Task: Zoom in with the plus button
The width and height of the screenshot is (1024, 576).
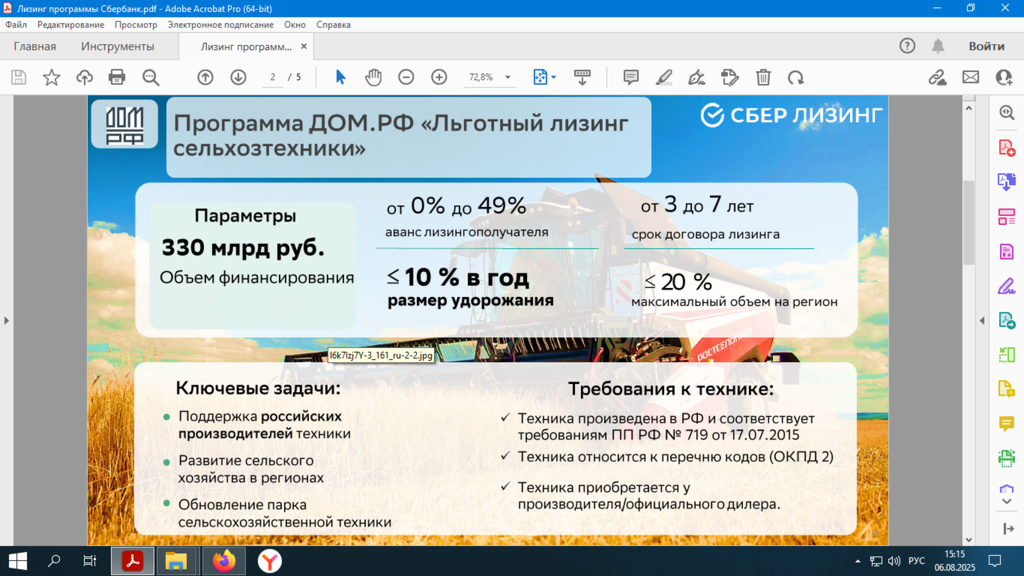Action: click(439, 77)
